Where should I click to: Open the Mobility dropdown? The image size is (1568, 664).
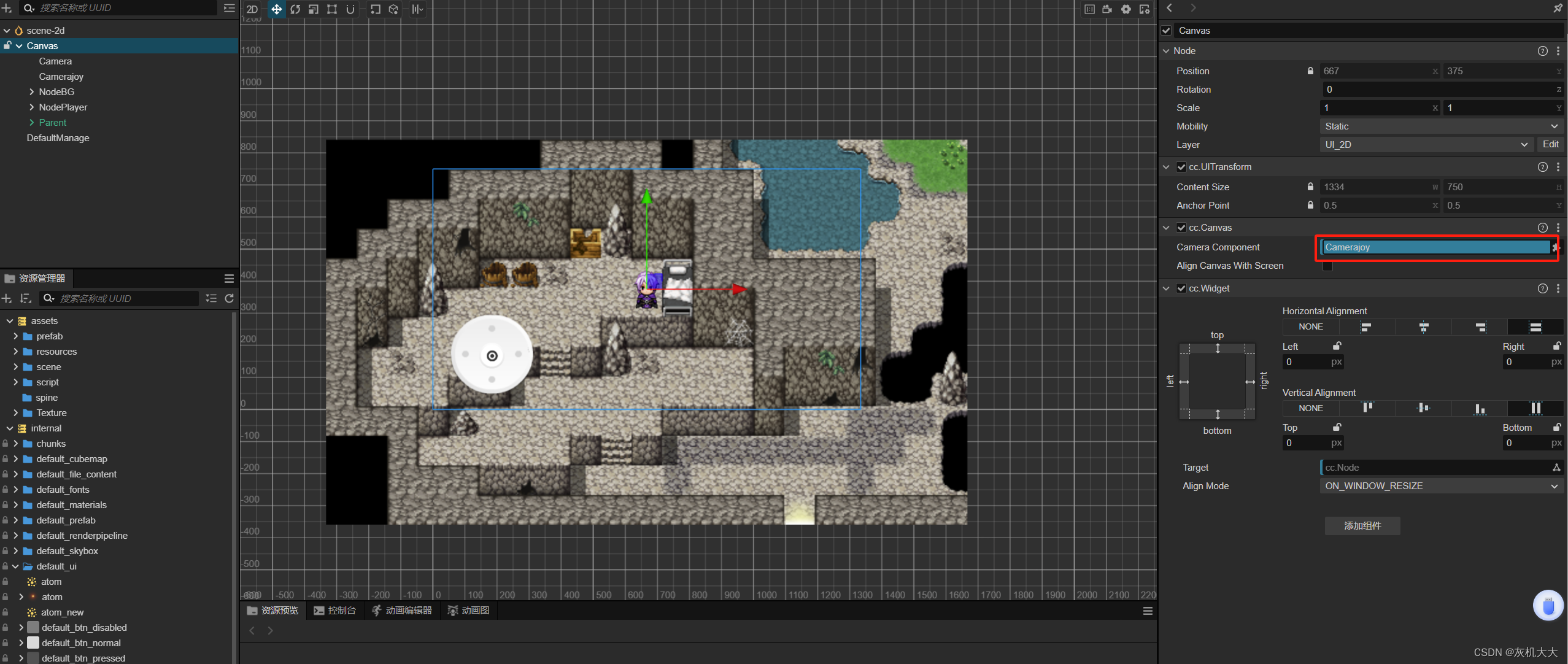pyautogui.click(x=1440, y=126)
